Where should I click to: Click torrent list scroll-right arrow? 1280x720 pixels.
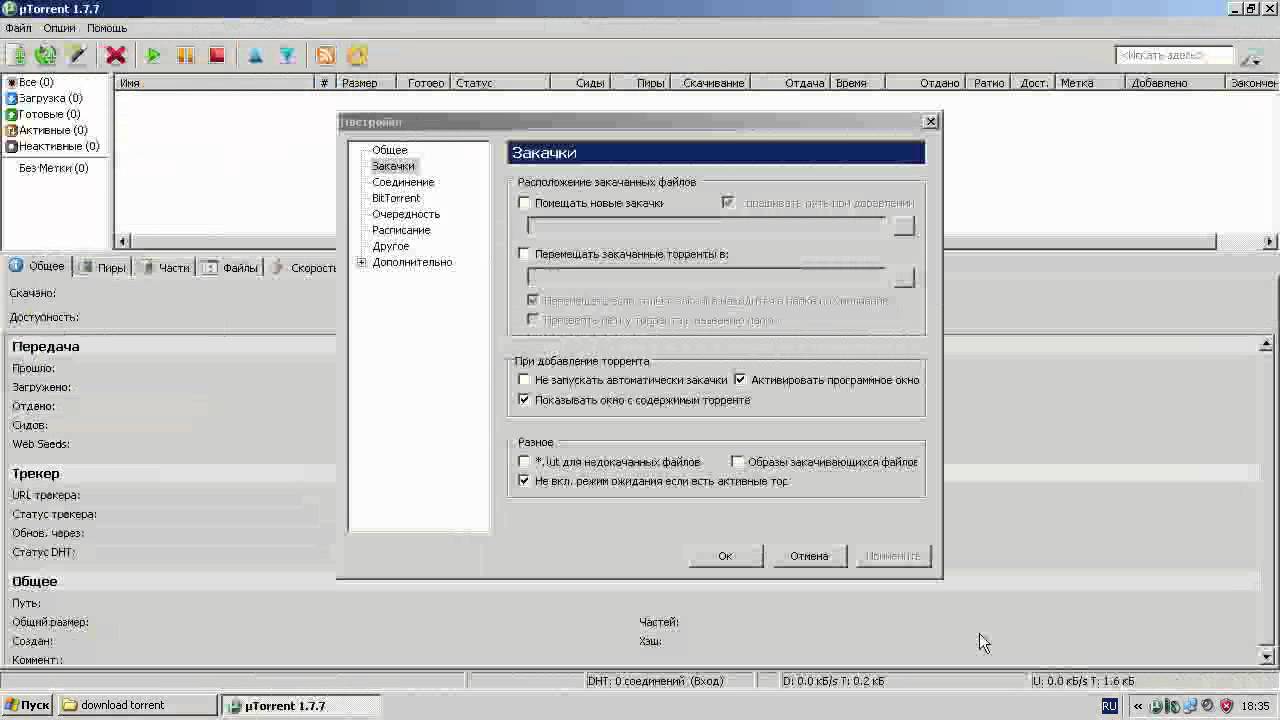(x=1270, y=241)
